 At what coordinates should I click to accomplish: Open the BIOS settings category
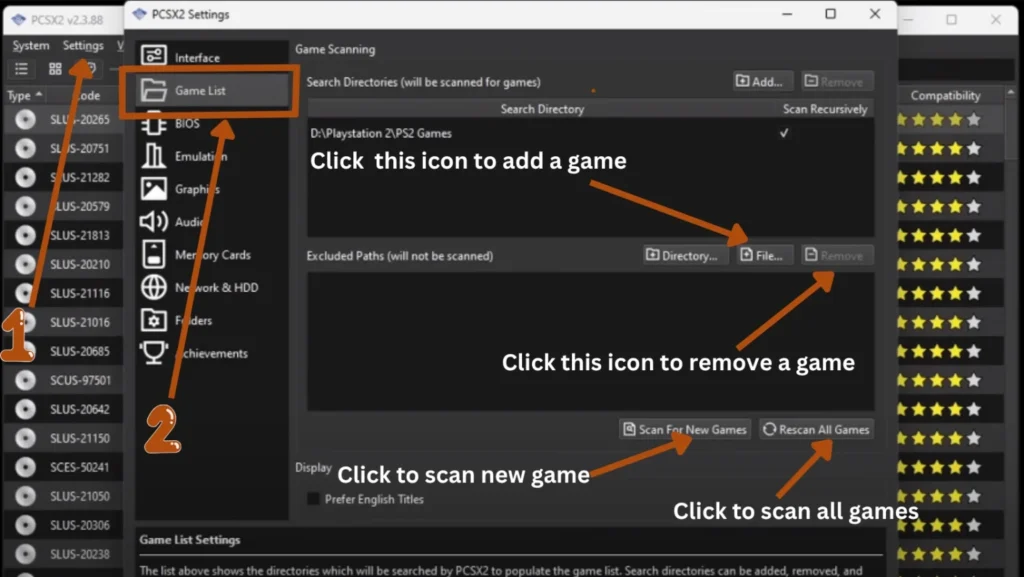(x=212, y=123)
